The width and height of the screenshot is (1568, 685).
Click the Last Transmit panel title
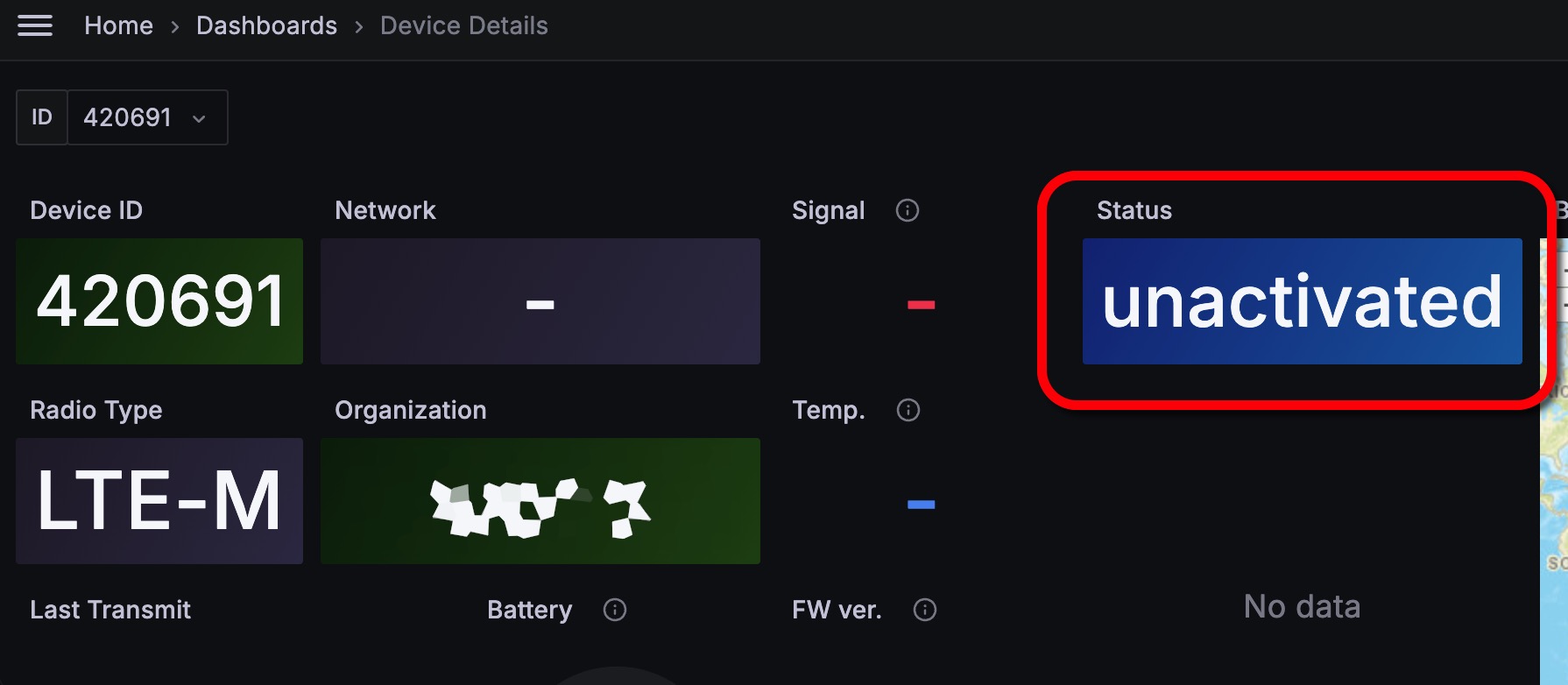pyautogui.click(x=109, y=610)
